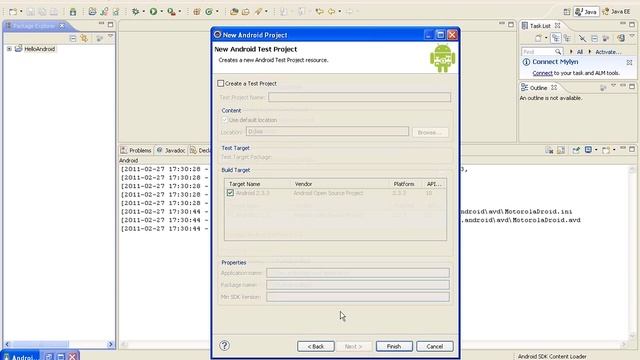The image size is (640, 360).
Task: Open the Activate task dropdown in the Task List
Action: pos(590,52)
